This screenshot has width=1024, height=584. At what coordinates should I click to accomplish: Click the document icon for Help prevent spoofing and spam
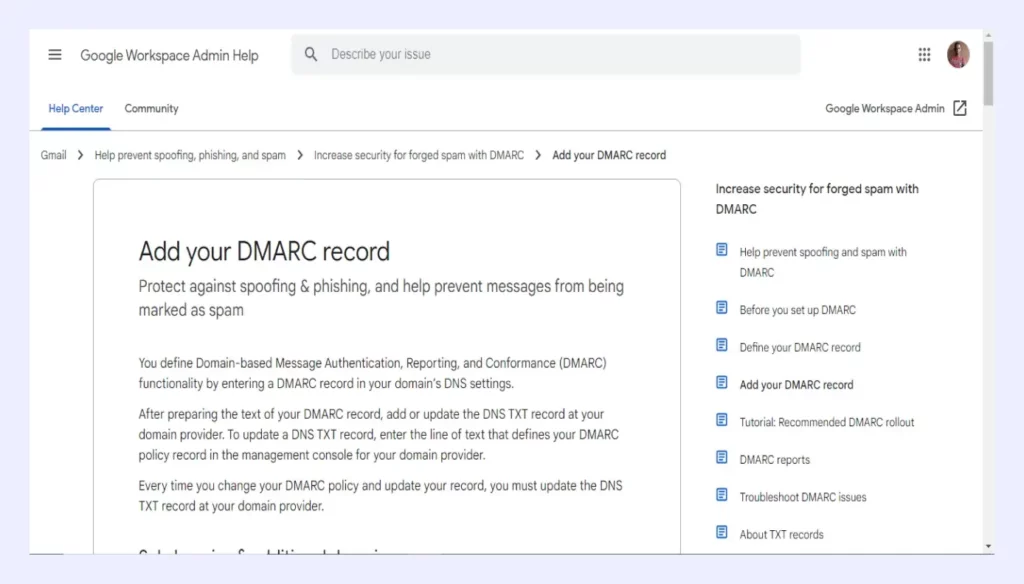(722, 250)
